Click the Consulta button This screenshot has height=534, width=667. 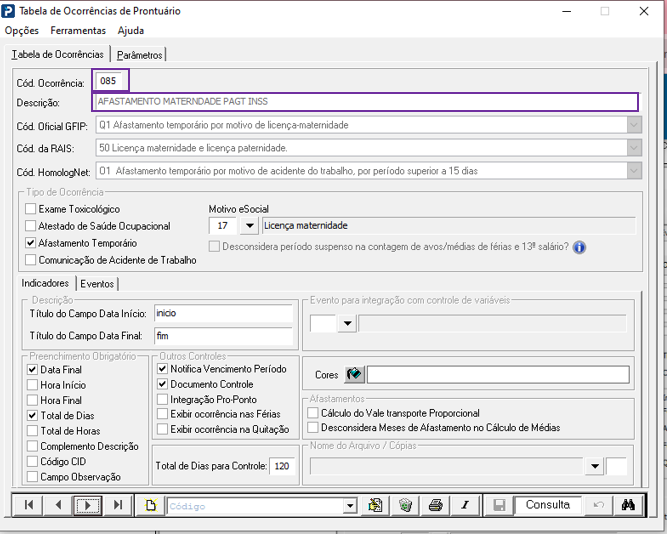(x=547, y=505)
